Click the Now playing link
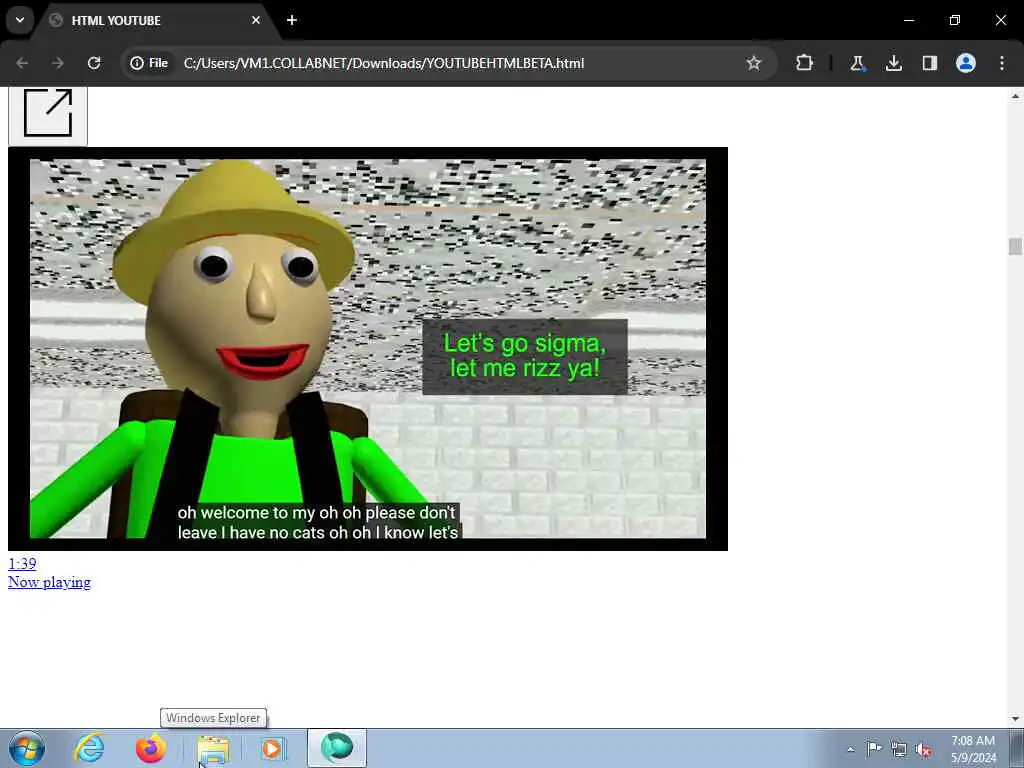 point(49,582)
